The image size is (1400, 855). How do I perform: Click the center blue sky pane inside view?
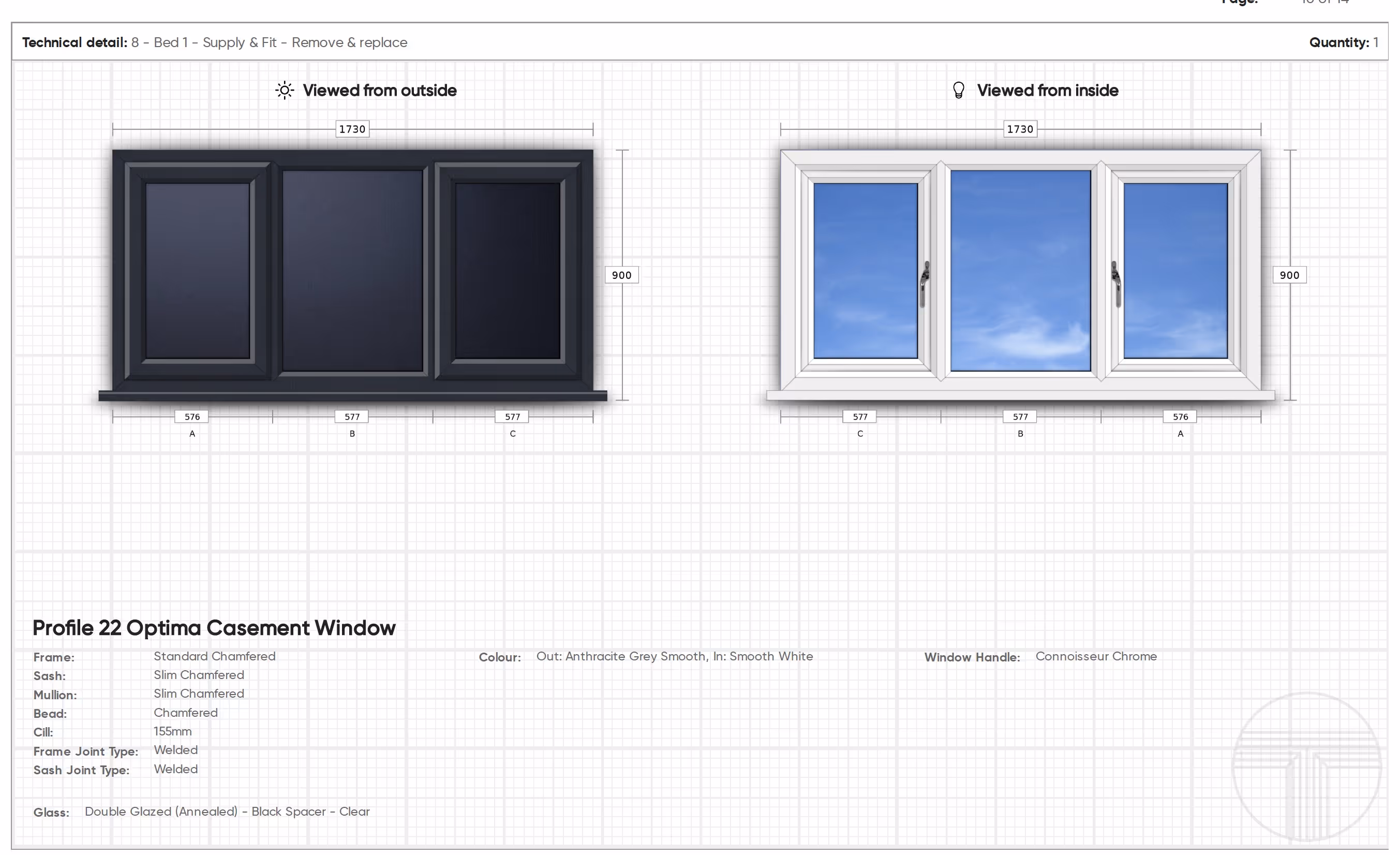(x=1020, y=270)
